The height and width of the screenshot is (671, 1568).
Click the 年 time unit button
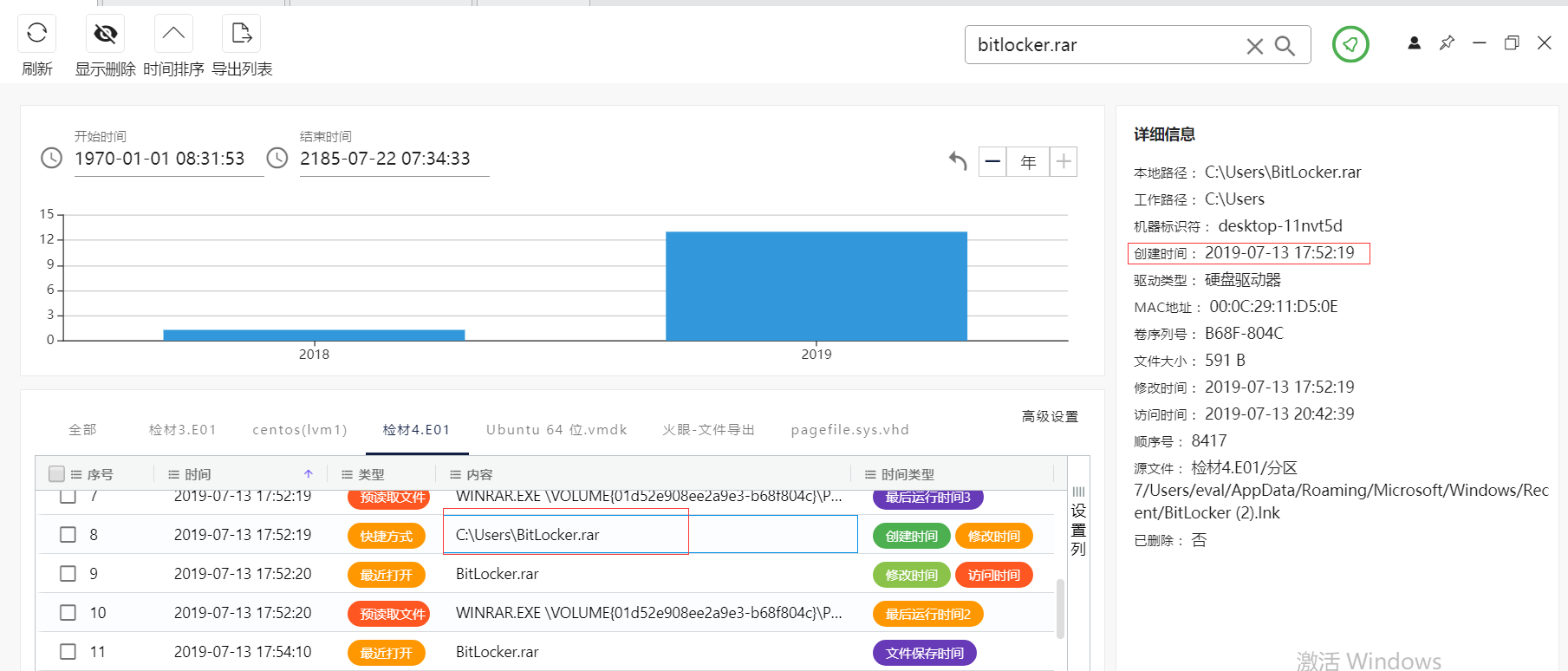1028,162
